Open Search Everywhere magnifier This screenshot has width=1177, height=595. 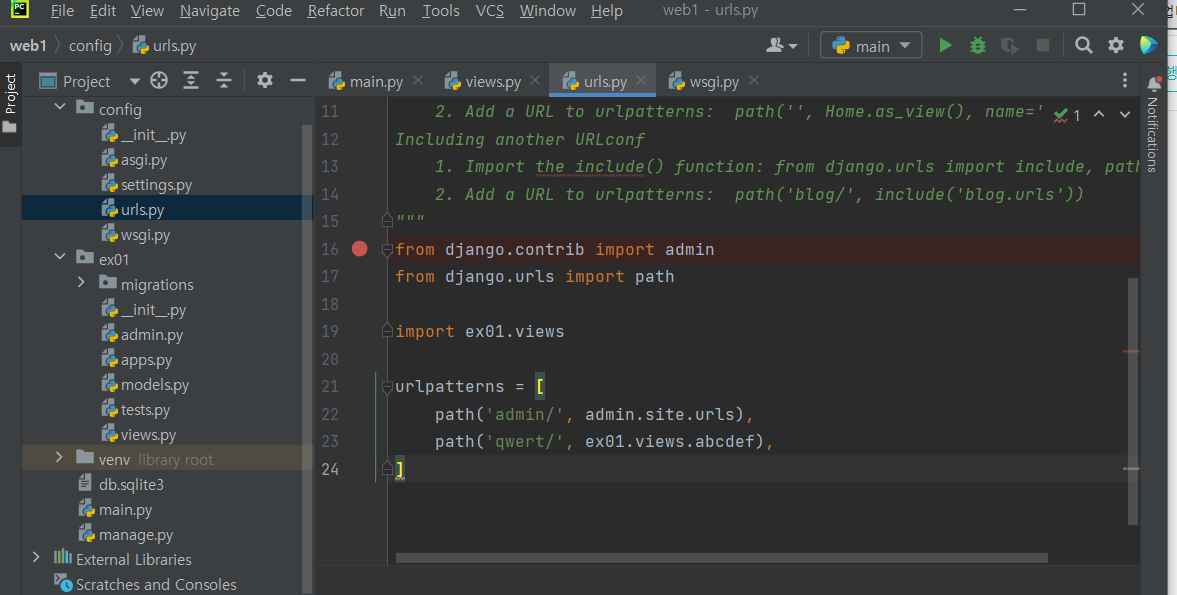coord(1083,46)
